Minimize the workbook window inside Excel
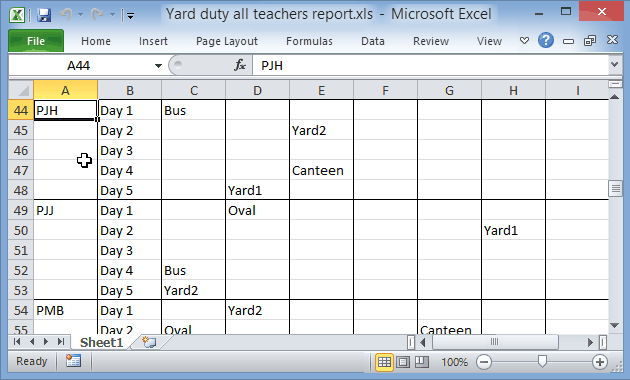Screen dimensions: 630x380 (x=568, y=41)
